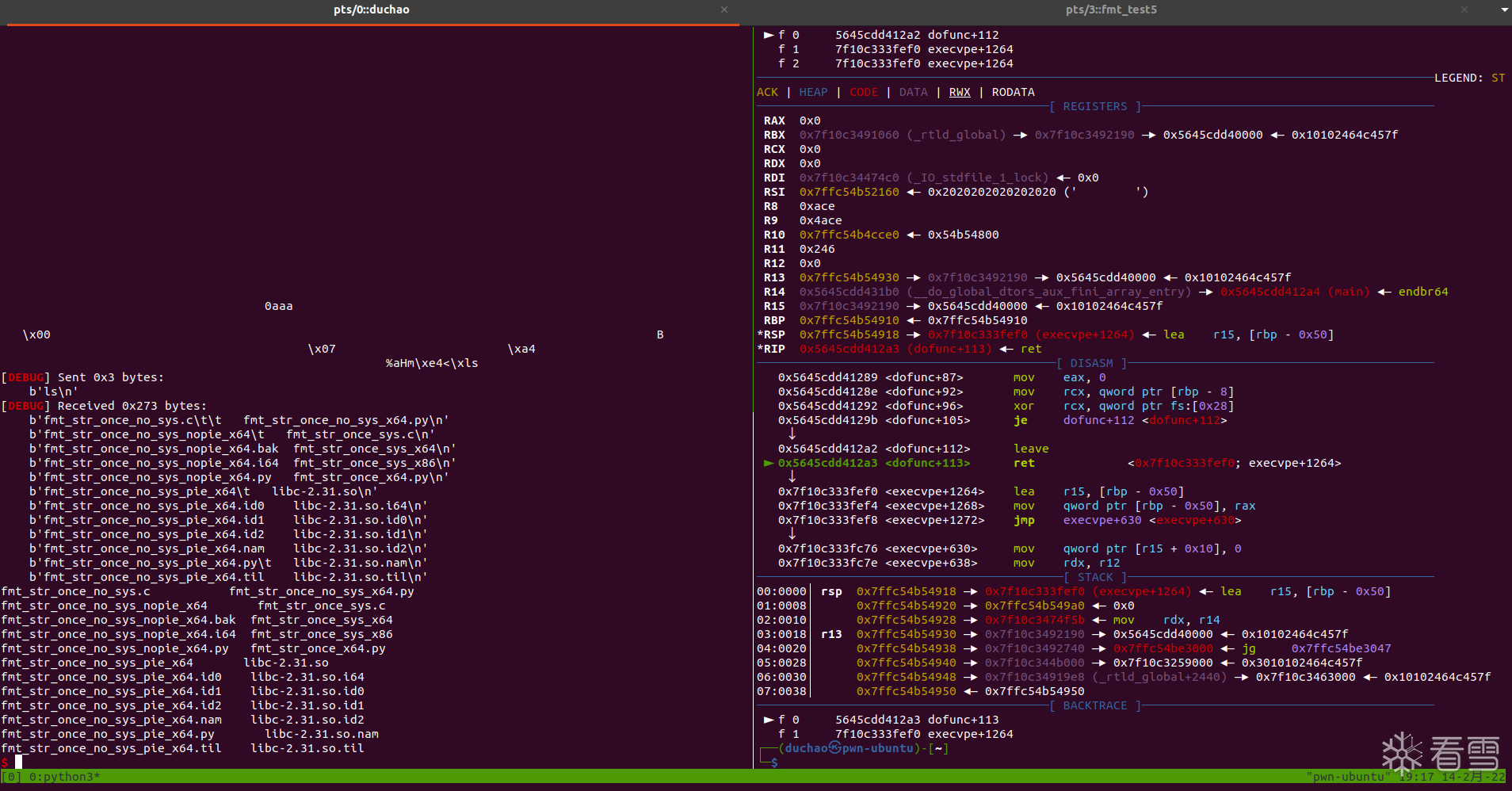The height and width of the screenshot is (791, 1512).
Task: Click the RBP register label
Action: point(774,320)
